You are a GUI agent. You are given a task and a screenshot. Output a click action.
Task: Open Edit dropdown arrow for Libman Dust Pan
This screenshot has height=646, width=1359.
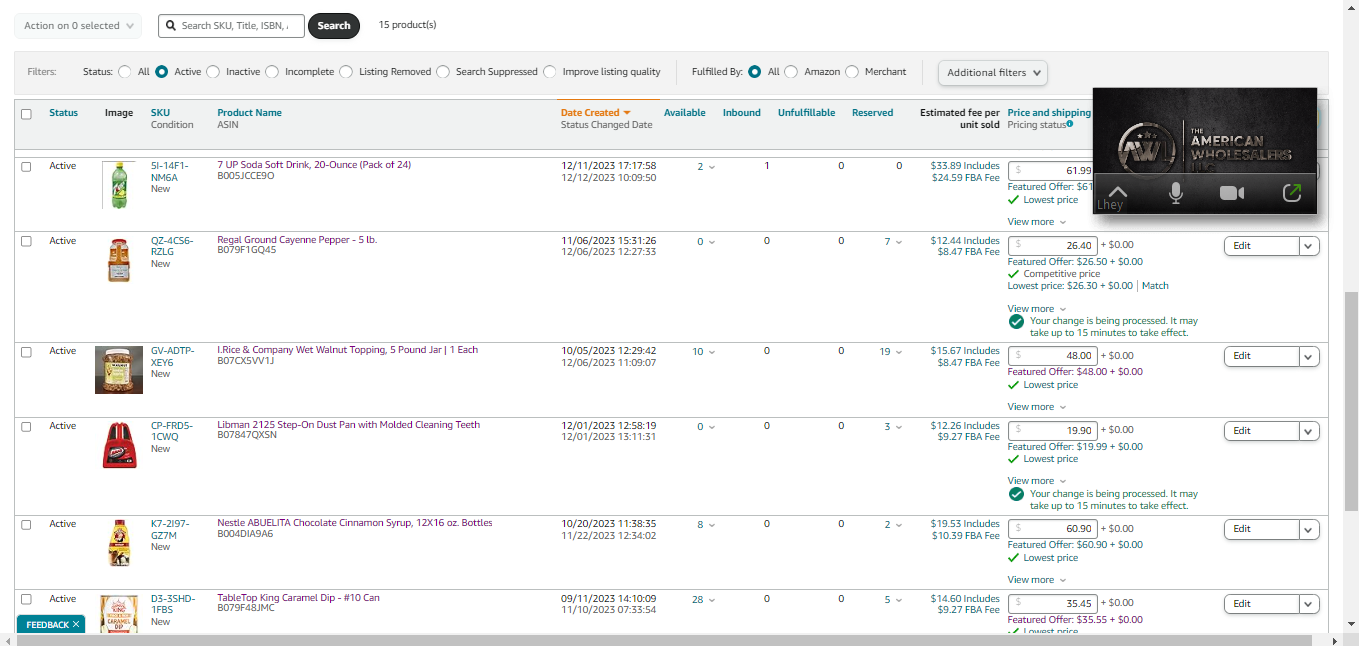[1310, 431]
